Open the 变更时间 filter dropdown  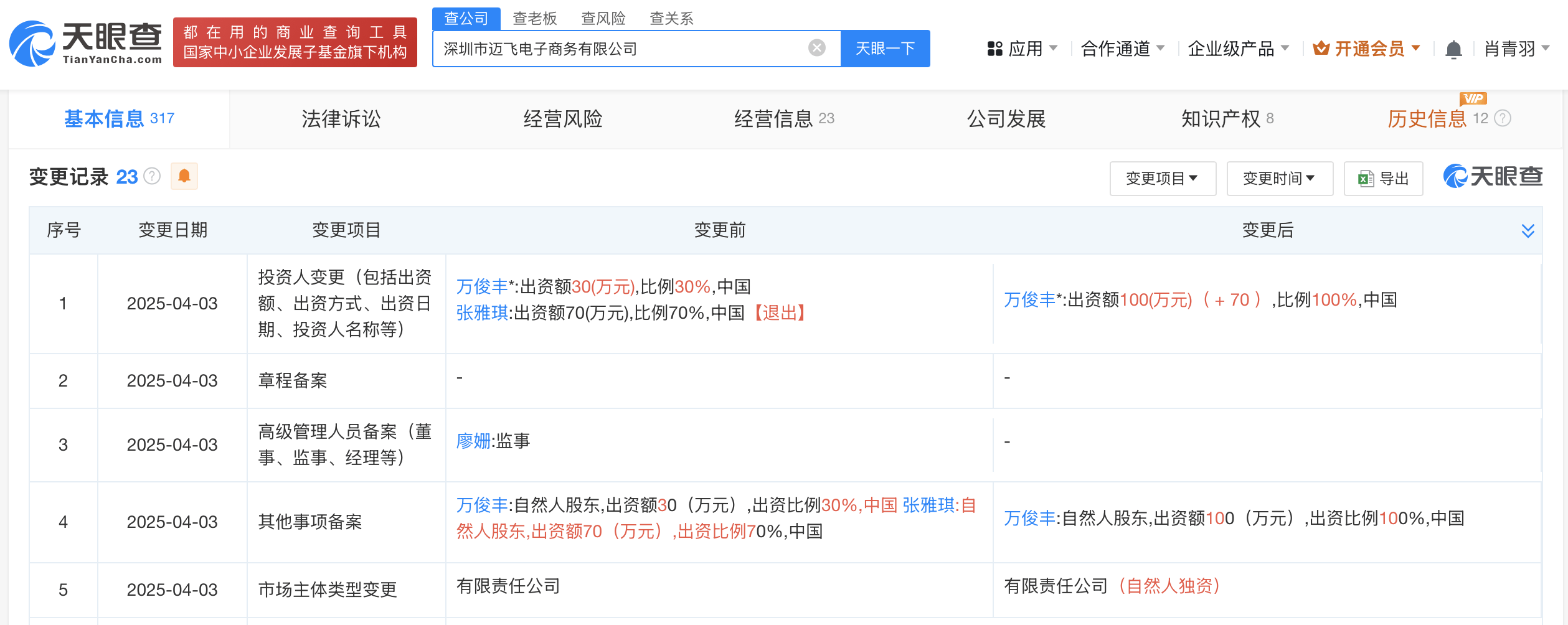pyautogui.click(x=1279, y=179)
